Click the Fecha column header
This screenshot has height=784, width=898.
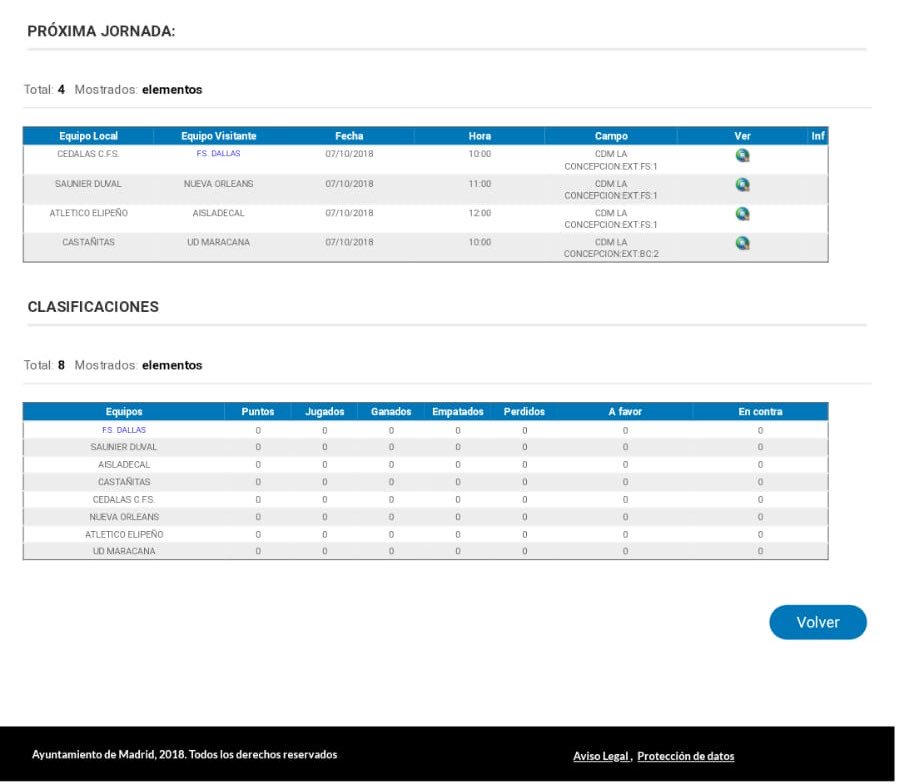pyautogui.click(x=350, y=136)
